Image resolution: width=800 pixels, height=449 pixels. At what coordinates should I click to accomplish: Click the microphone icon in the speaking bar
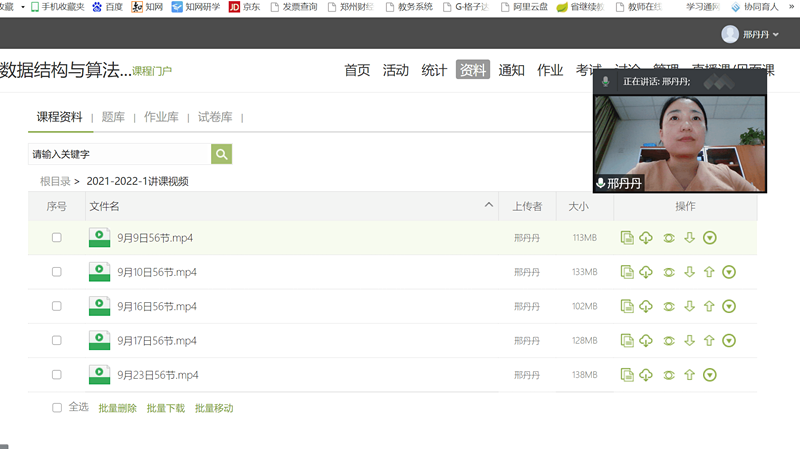[606, 82]
